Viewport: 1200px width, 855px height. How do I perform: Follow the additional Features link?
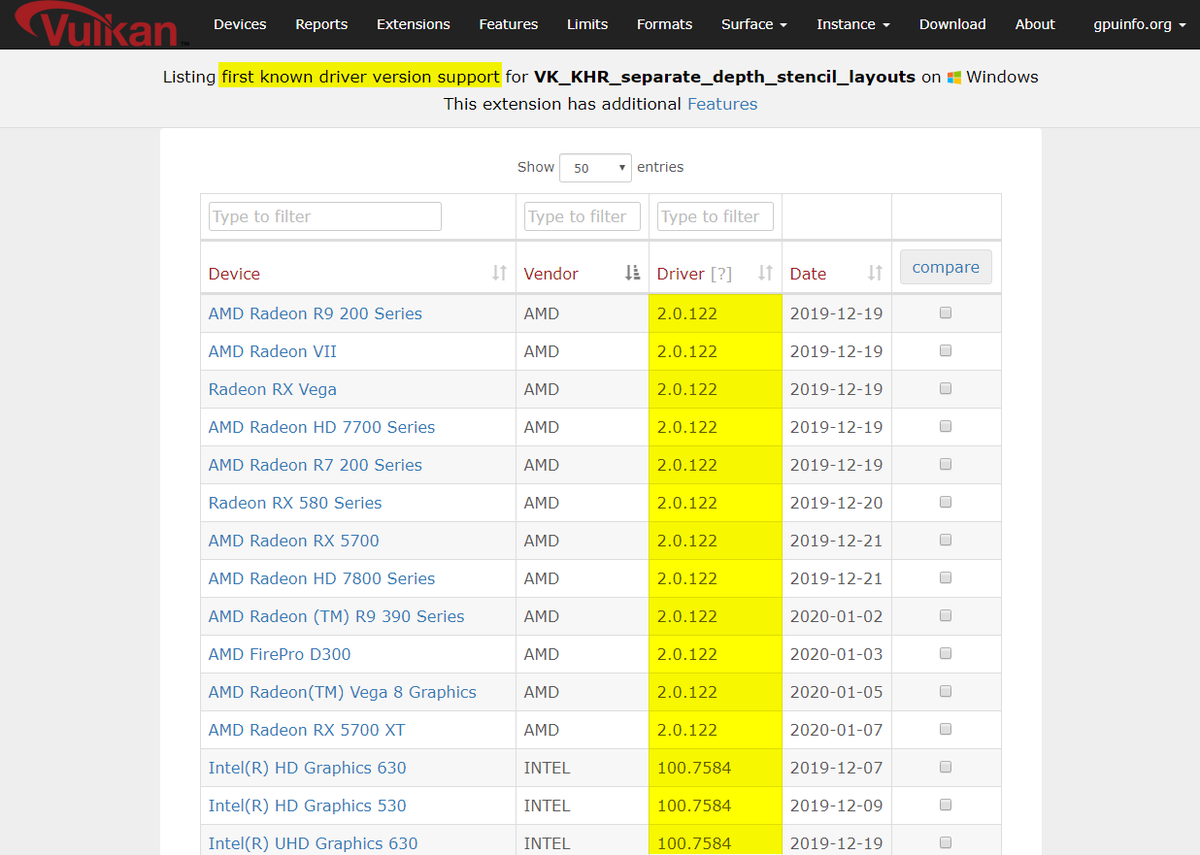click(722, 104)
